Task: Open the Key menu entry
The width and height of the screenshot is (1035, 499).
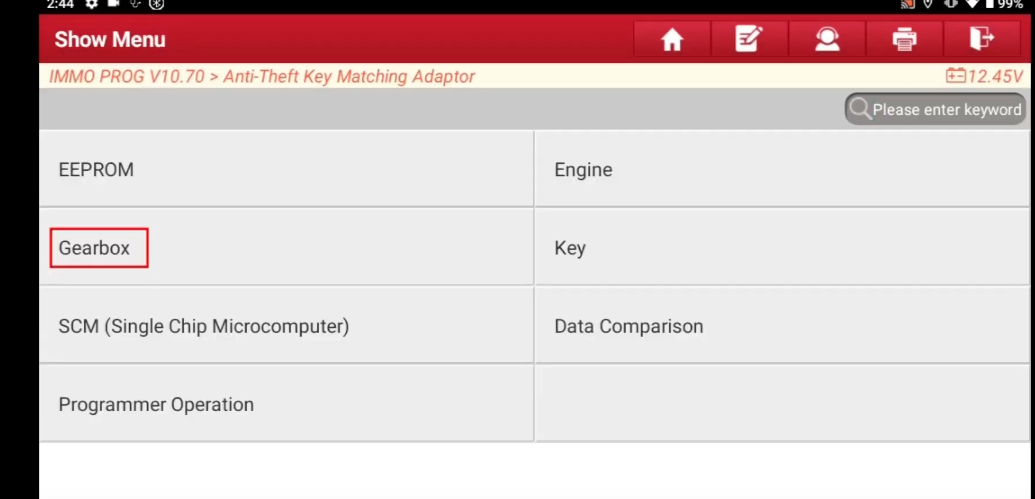Action: pos(782,248)
